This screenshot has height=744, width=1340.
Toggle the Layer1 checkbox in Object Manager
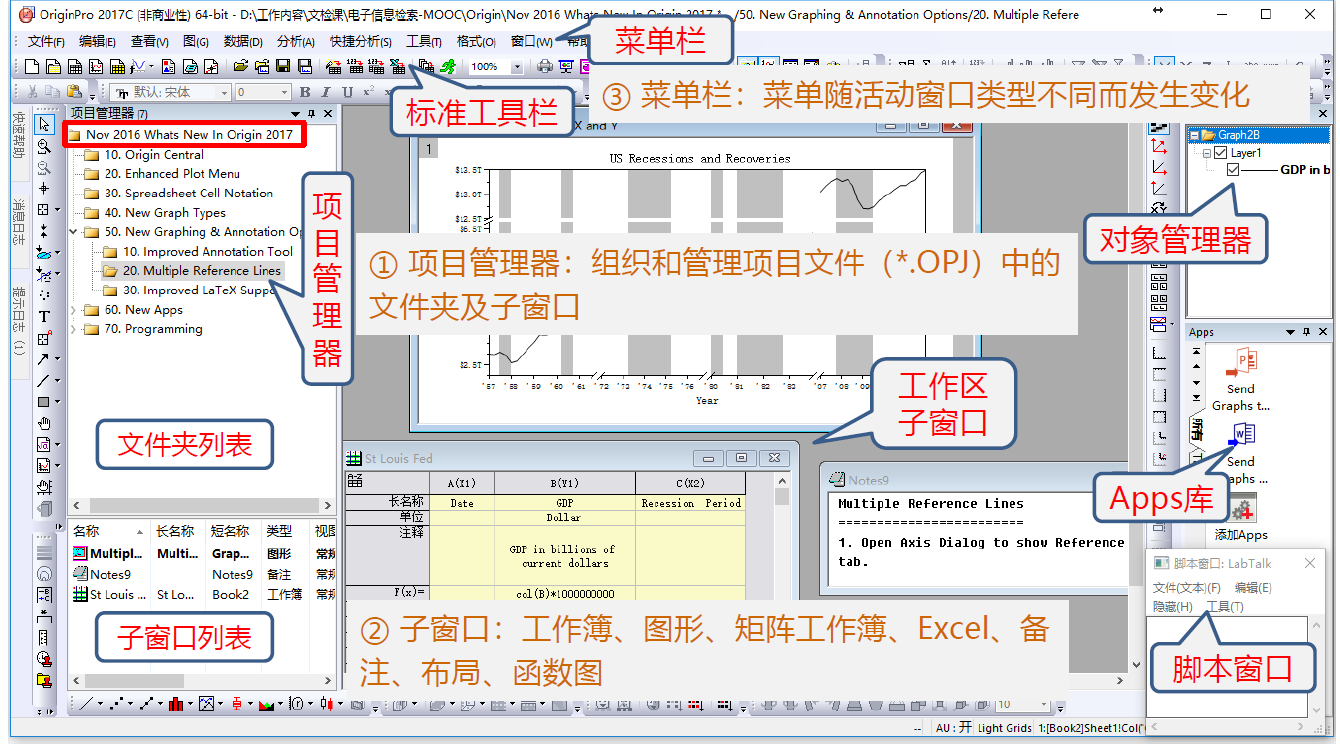pos(1220,153)
